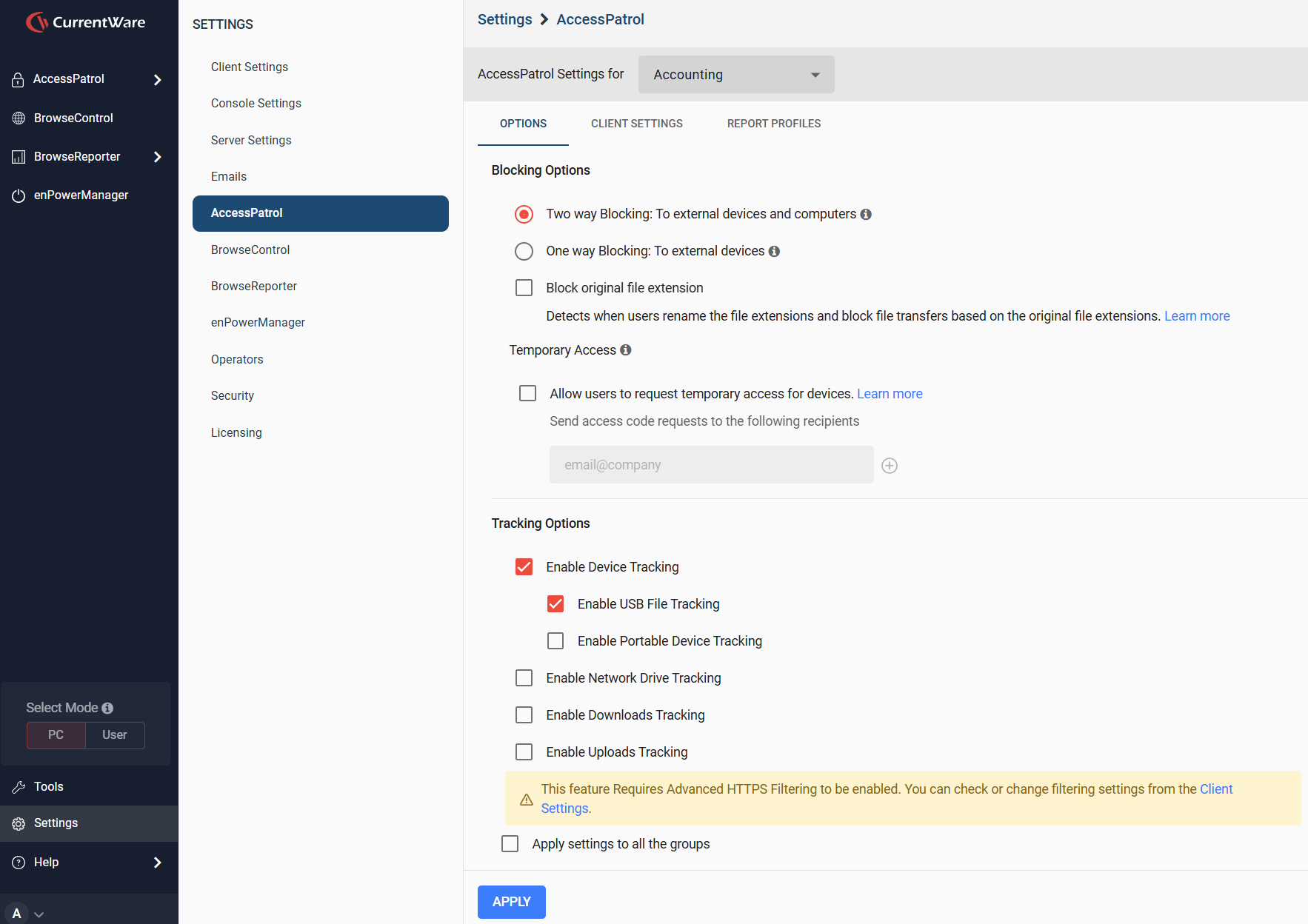The height and width of the screenshot is (924, 1308).
Task: Click the user avatar A icon
Action: (16, 914)
